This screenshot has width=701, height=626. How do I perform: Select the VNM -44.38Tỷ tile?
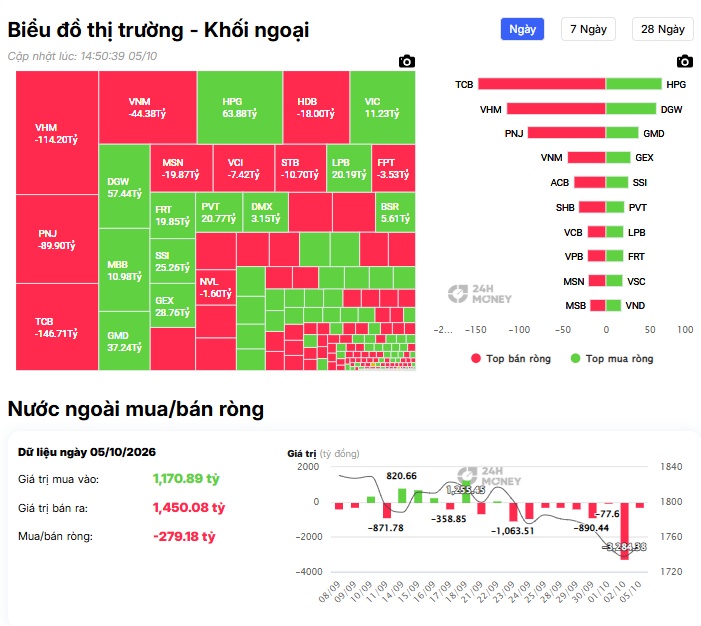148,107
